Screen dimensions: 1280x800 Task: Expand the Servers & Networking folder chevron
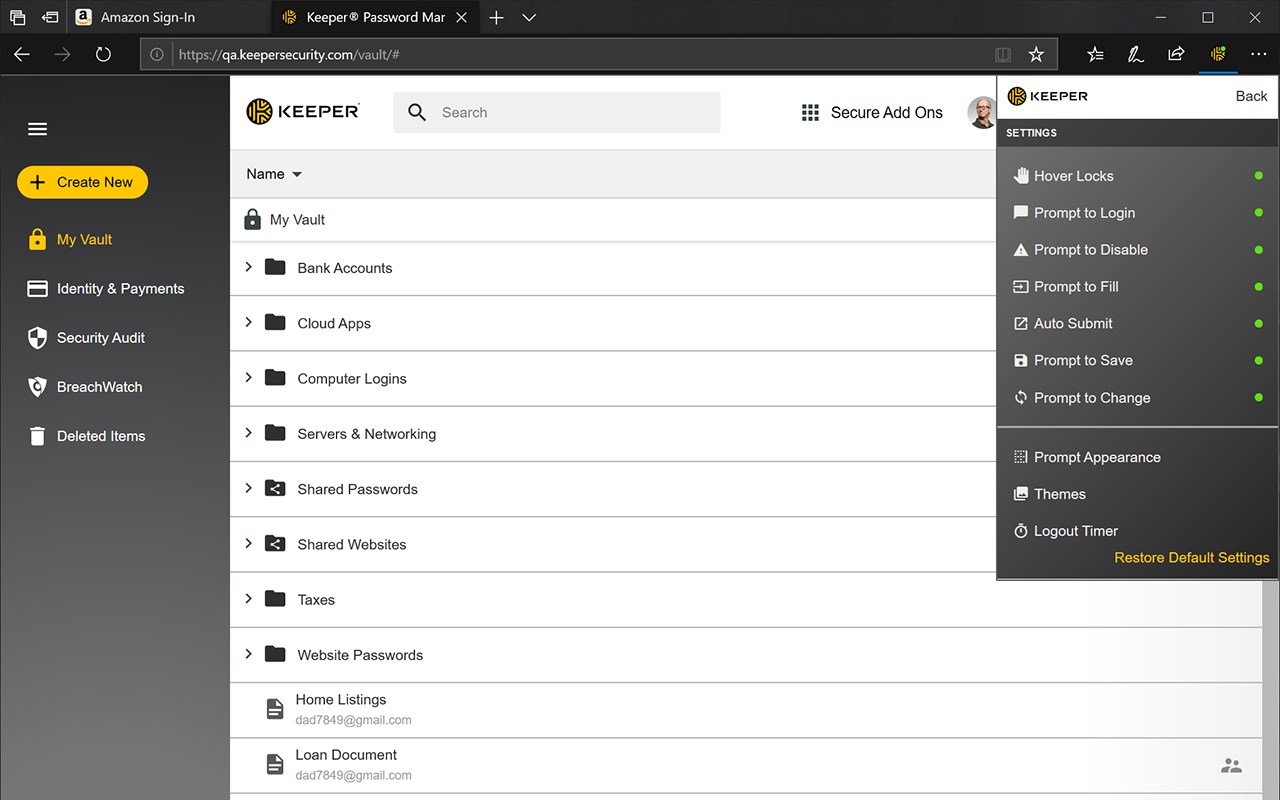pyautogui.click(x=249, y=433)
